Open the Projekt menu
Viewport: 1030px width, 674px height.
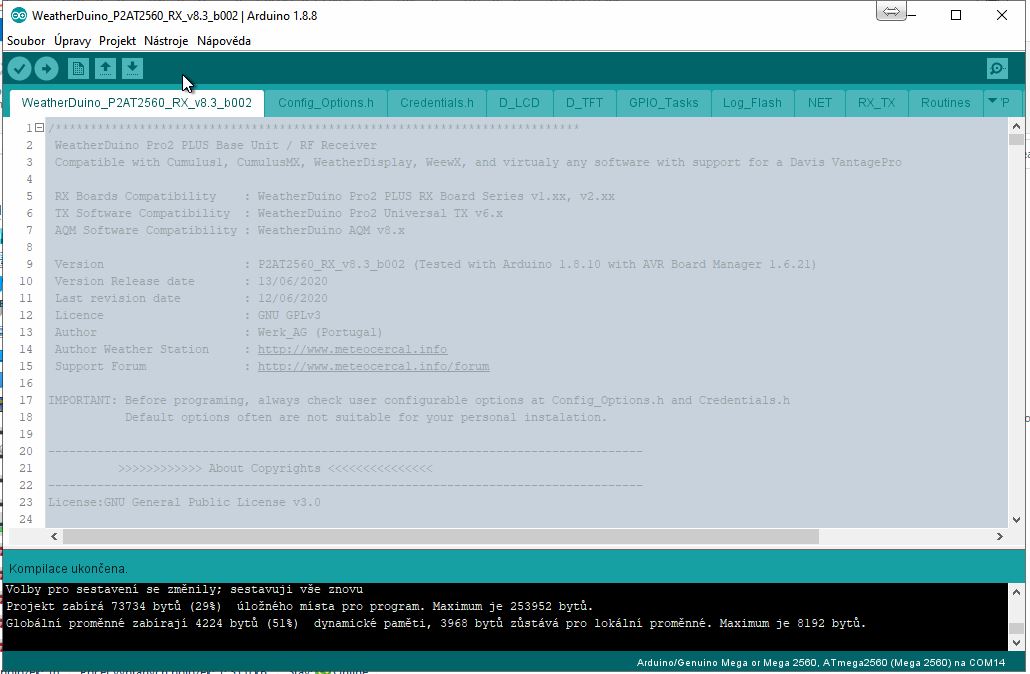tap(117, 41)
